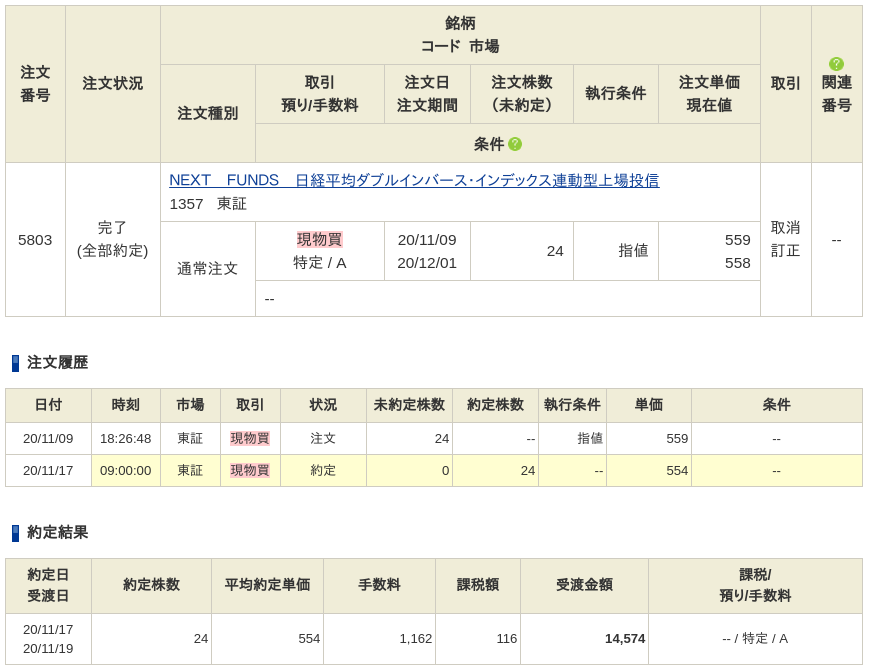Image resolution: width=869 pixels, height=669 pixels.
Task: Click the 受渡金額 column header
Action: [x=584, y=585]
